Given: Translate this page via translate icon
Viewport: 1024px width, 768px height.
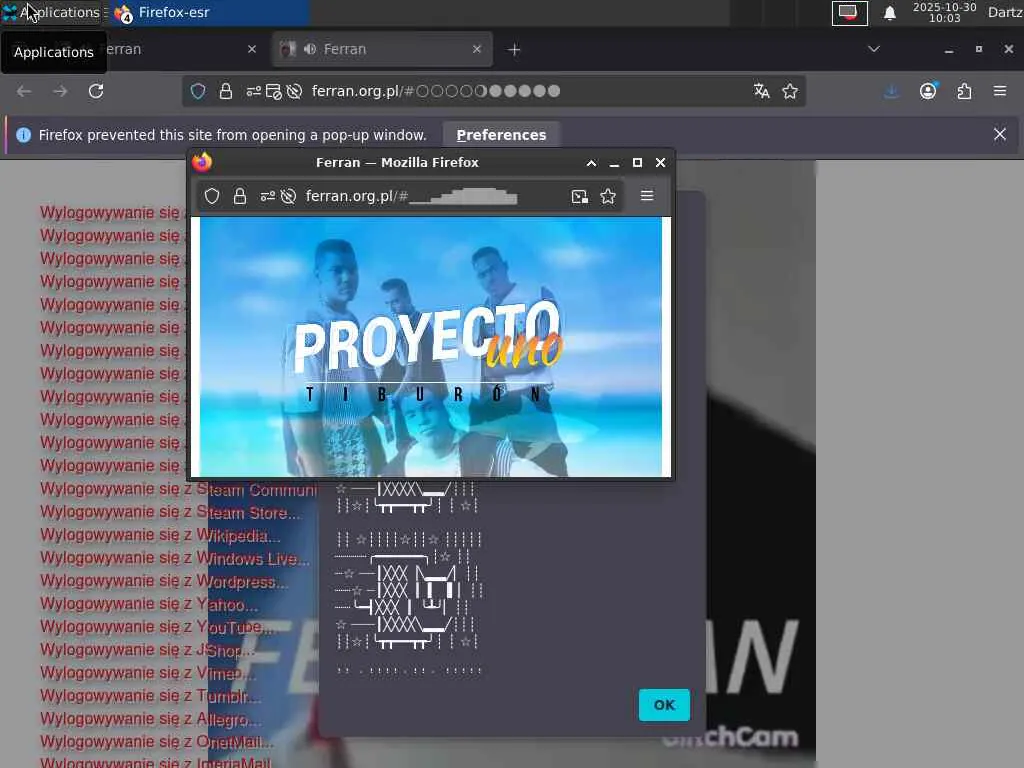Looking at the screenshot, I should 761,91.
